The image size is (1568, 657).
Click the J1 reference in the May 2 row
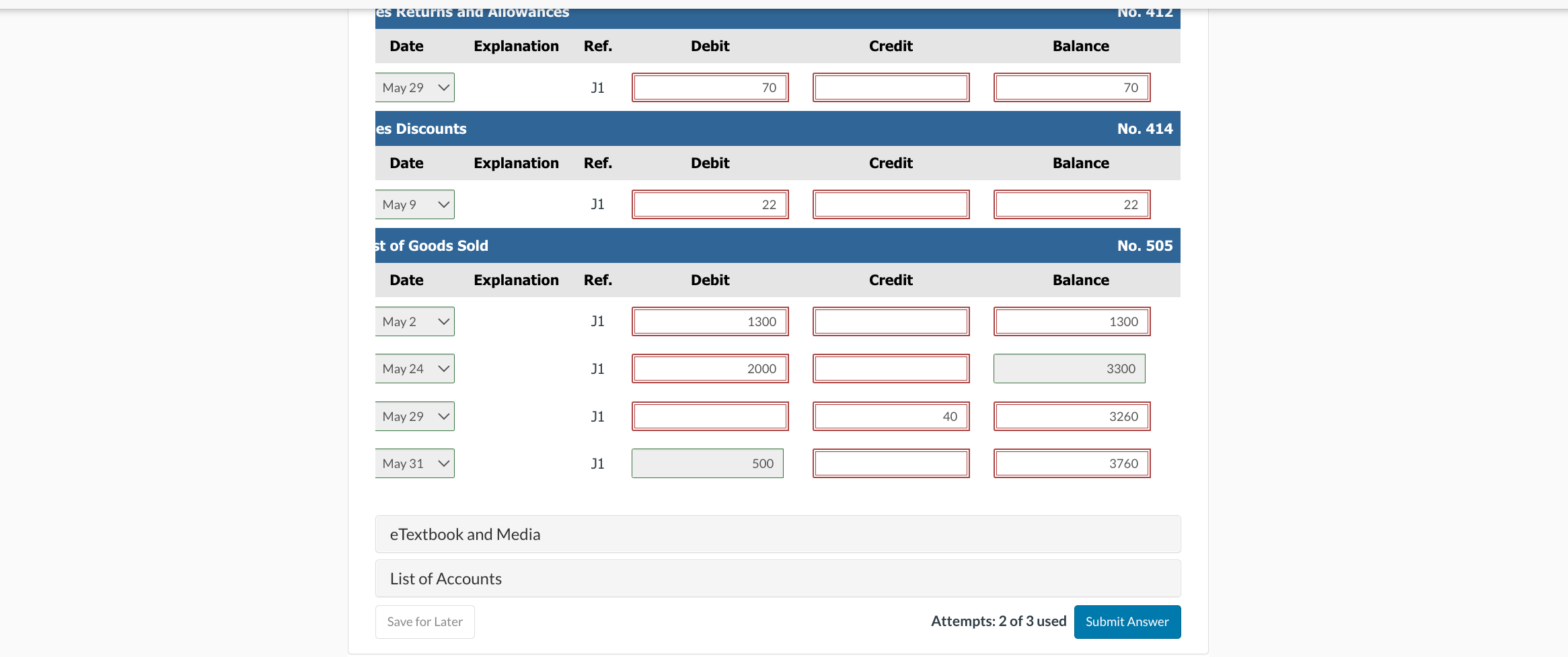click(x=597, y=321)
